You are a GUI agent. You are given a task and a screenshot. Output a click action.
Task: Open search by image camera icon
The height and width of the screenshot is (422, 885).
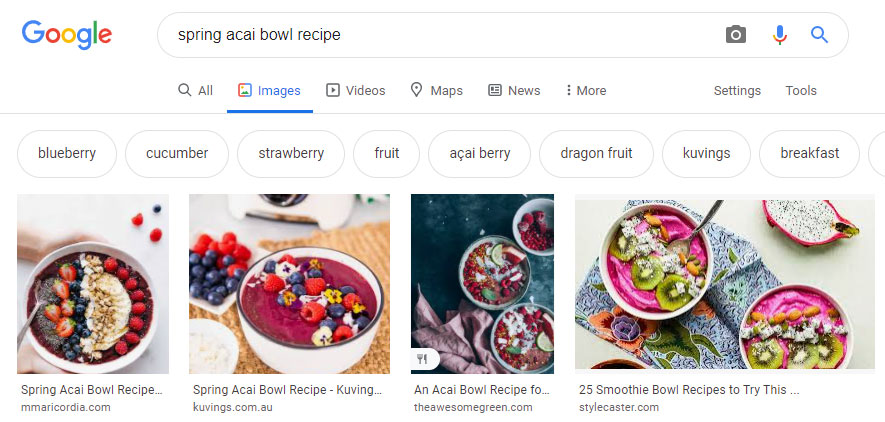[736, 35]
